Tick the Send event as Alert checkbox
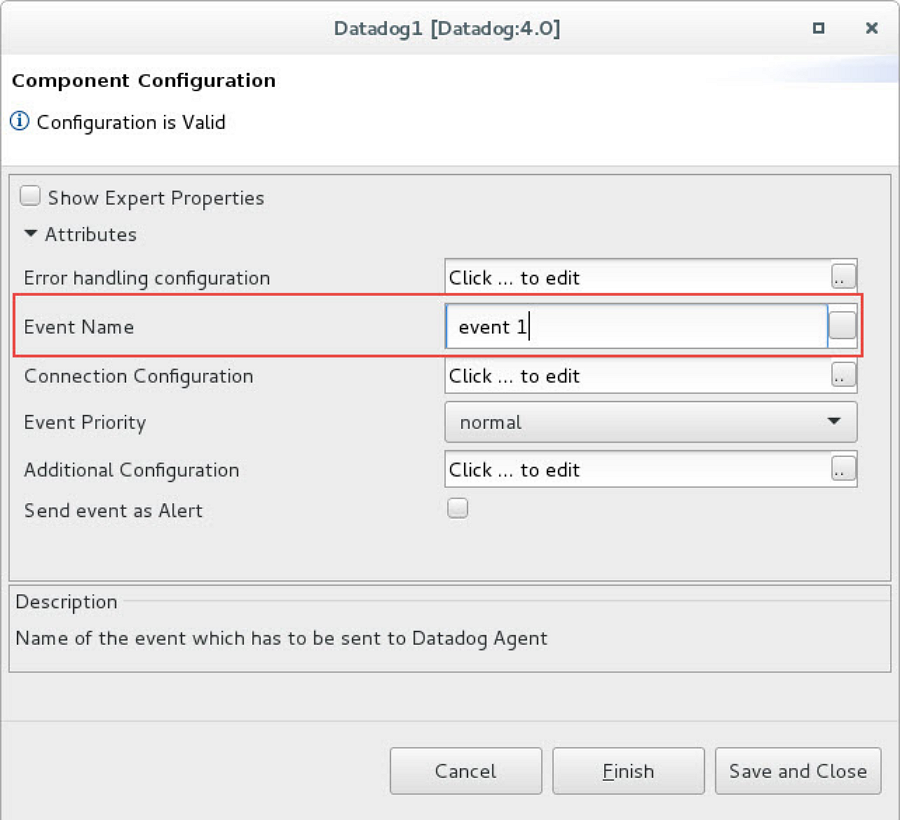The height and width of the screenshot is (820, 900). [457, 508]
